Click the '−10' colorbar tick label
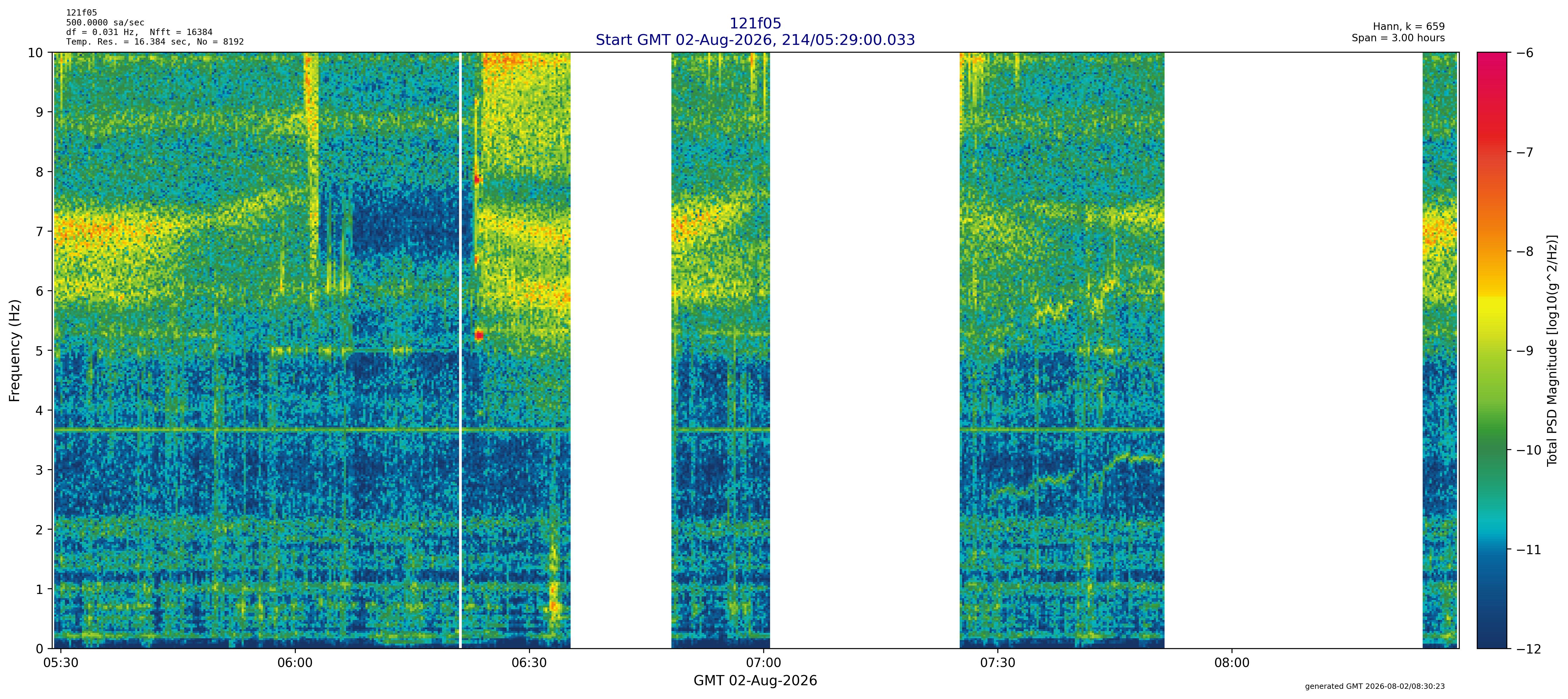 pyautogui.click(x=1529, y=451)
